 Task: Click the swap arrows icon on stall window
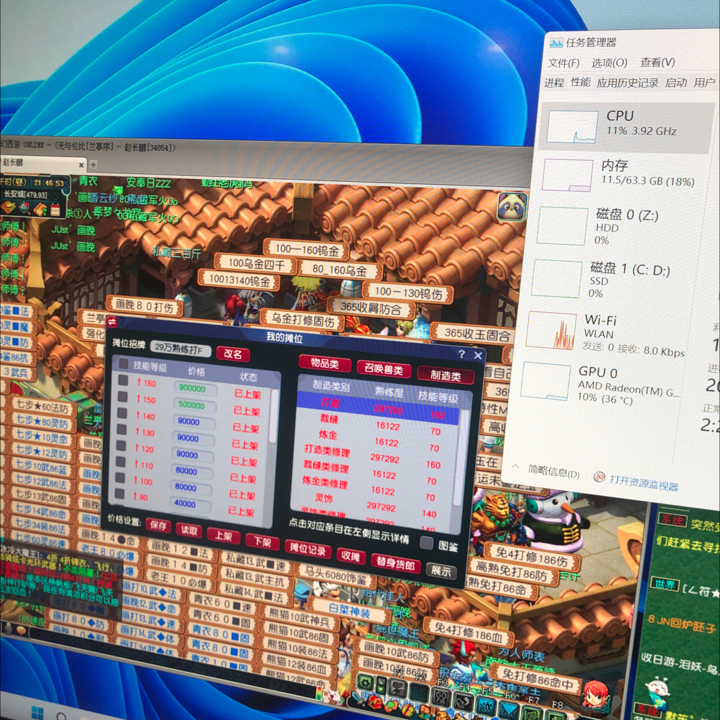pos(112,322)
